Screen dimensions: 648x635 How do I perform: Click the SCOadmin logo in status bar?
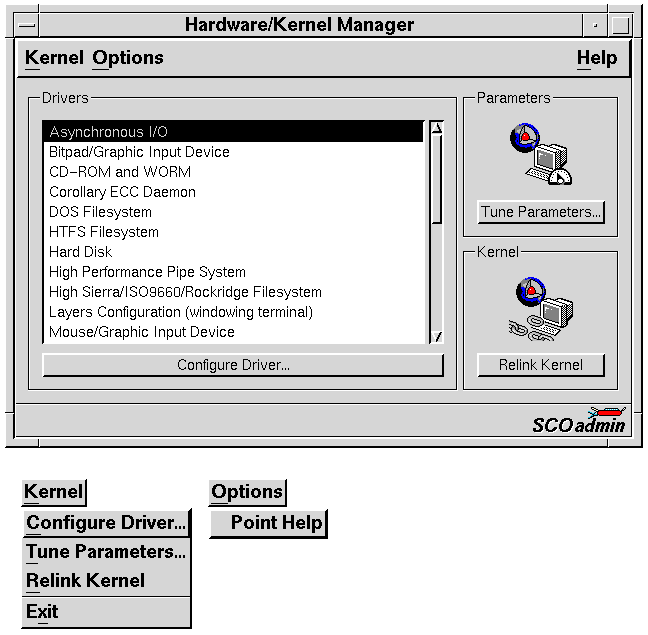click(x=579, y=421)
